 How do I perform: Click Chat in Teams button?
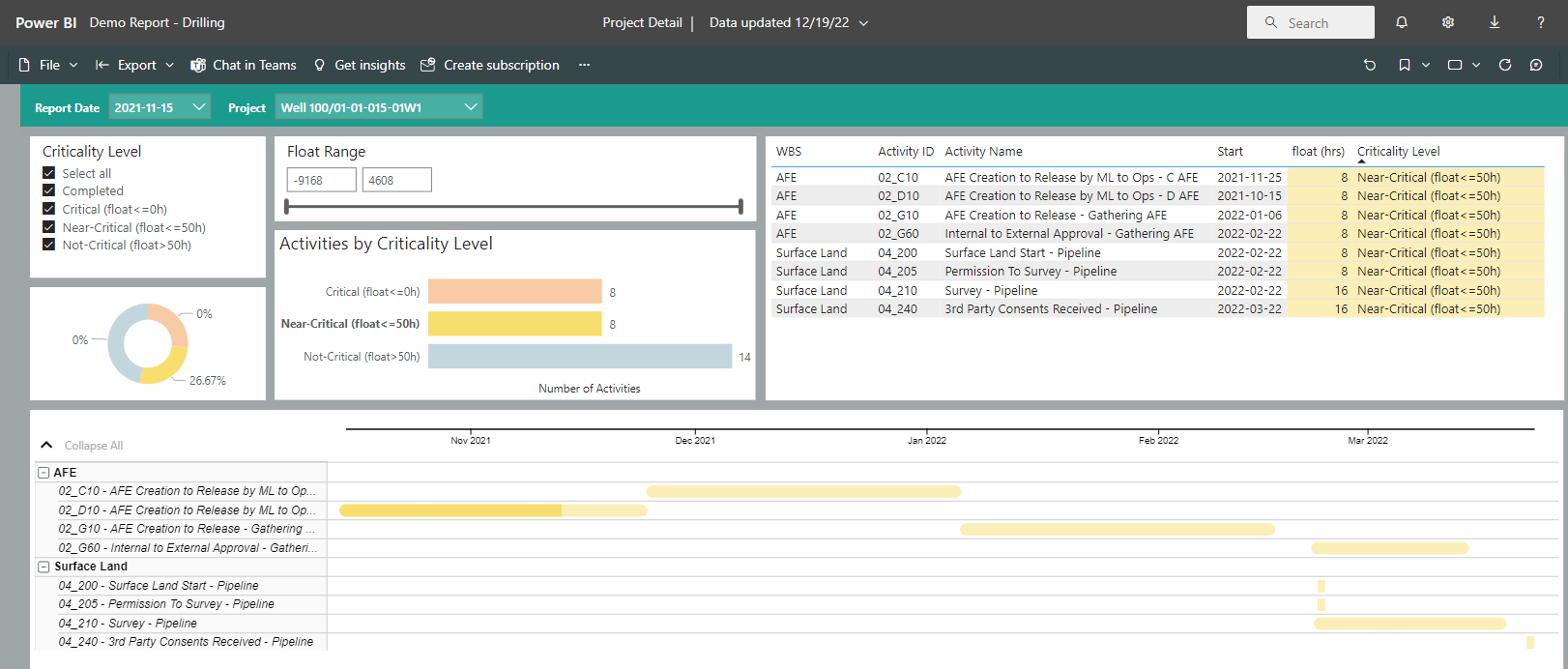244,65
